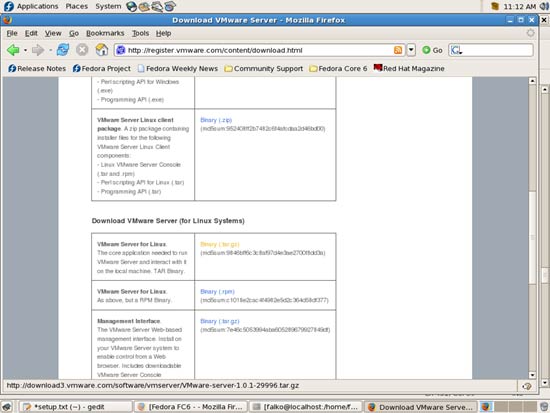
Task: Expand the Community Support bookmark folder
Action: (263, 68)
